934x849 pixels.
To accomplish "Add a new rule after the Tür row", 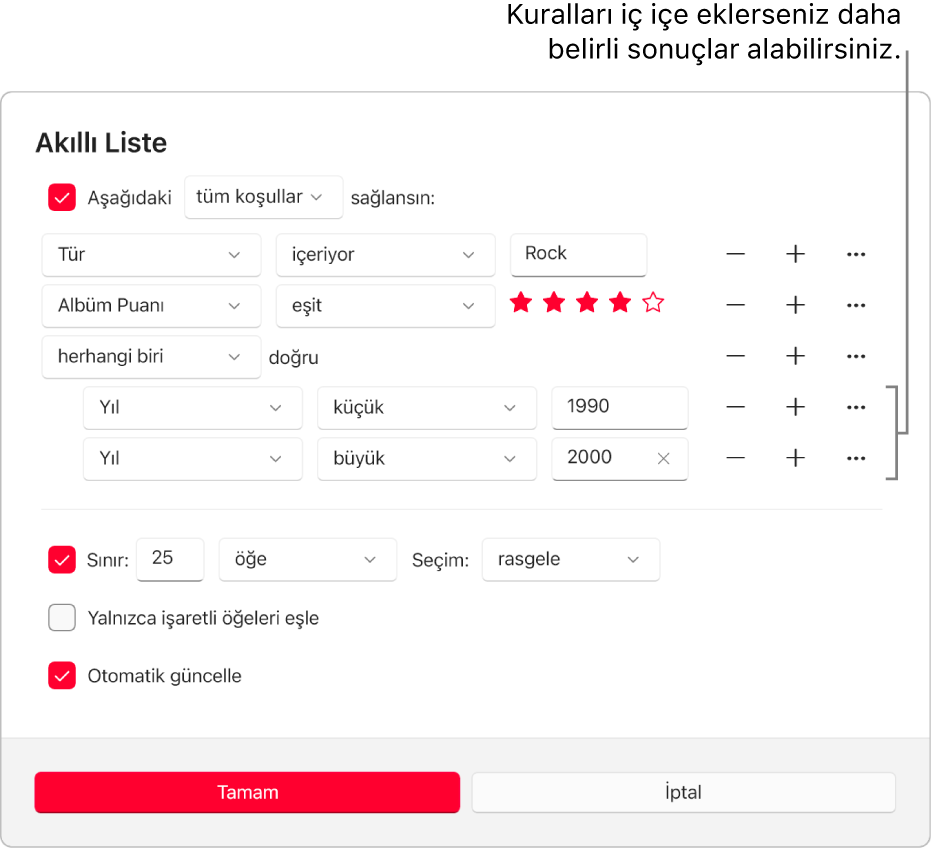I will pos(795,254).
